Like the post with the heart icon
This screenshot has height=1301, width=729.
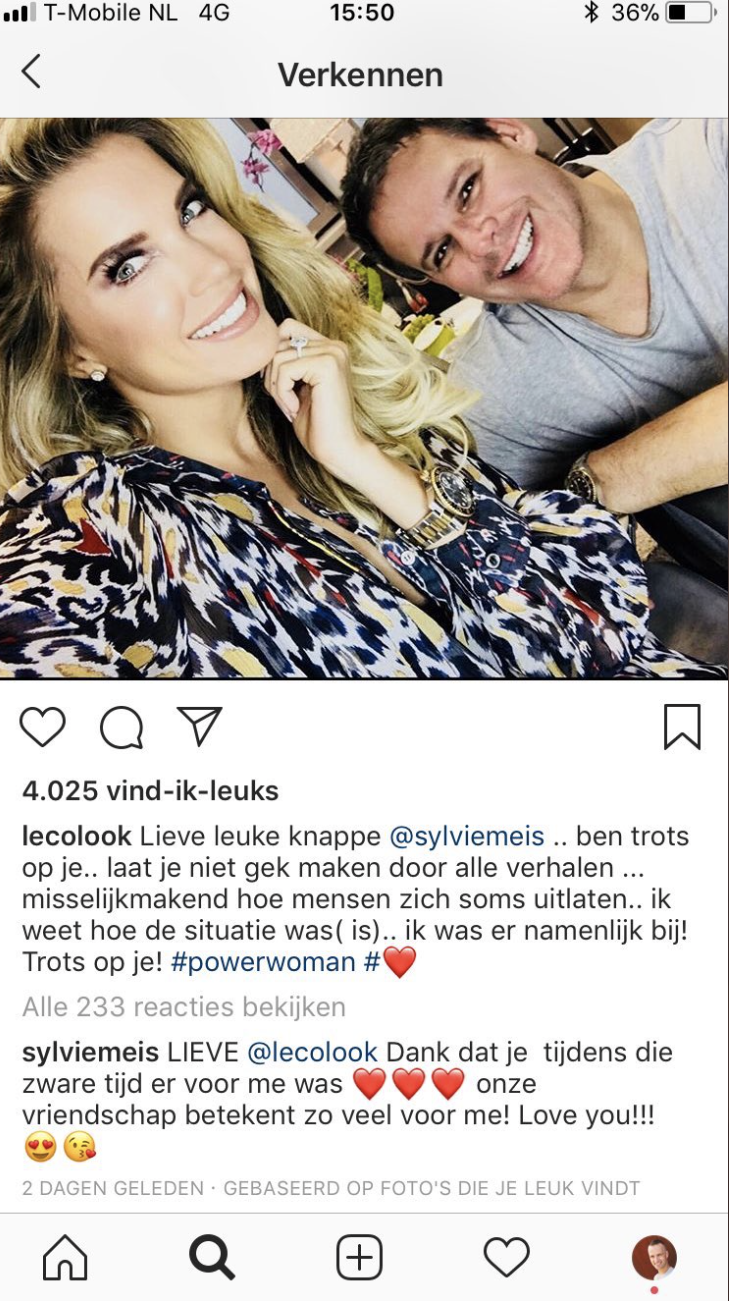(43, 727)
